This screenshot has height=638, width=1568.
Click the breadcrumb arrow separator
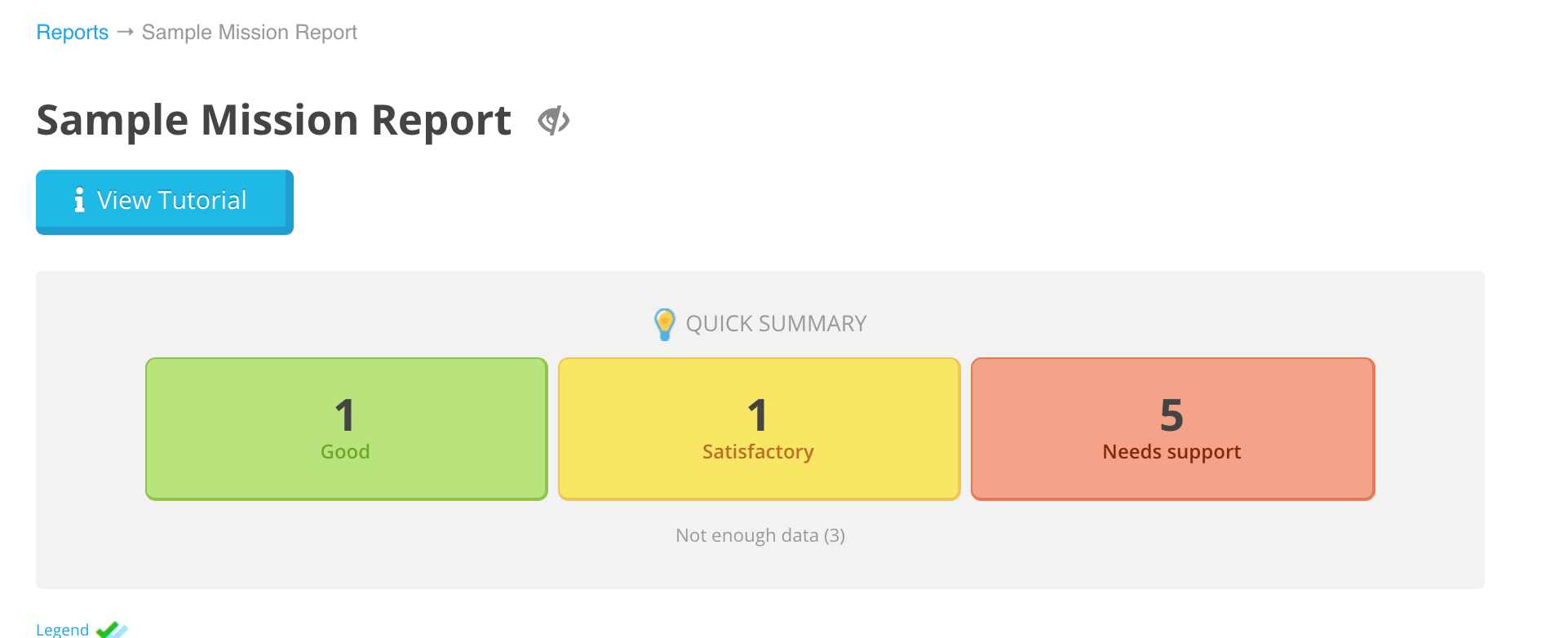tap(125, 32)
